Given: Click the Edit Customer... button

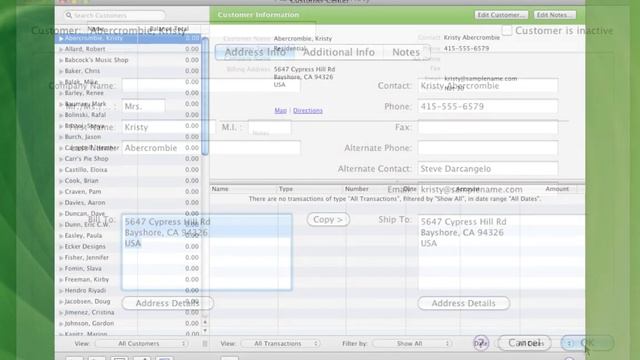Looking at the screenshot, I should pos(501,15).
